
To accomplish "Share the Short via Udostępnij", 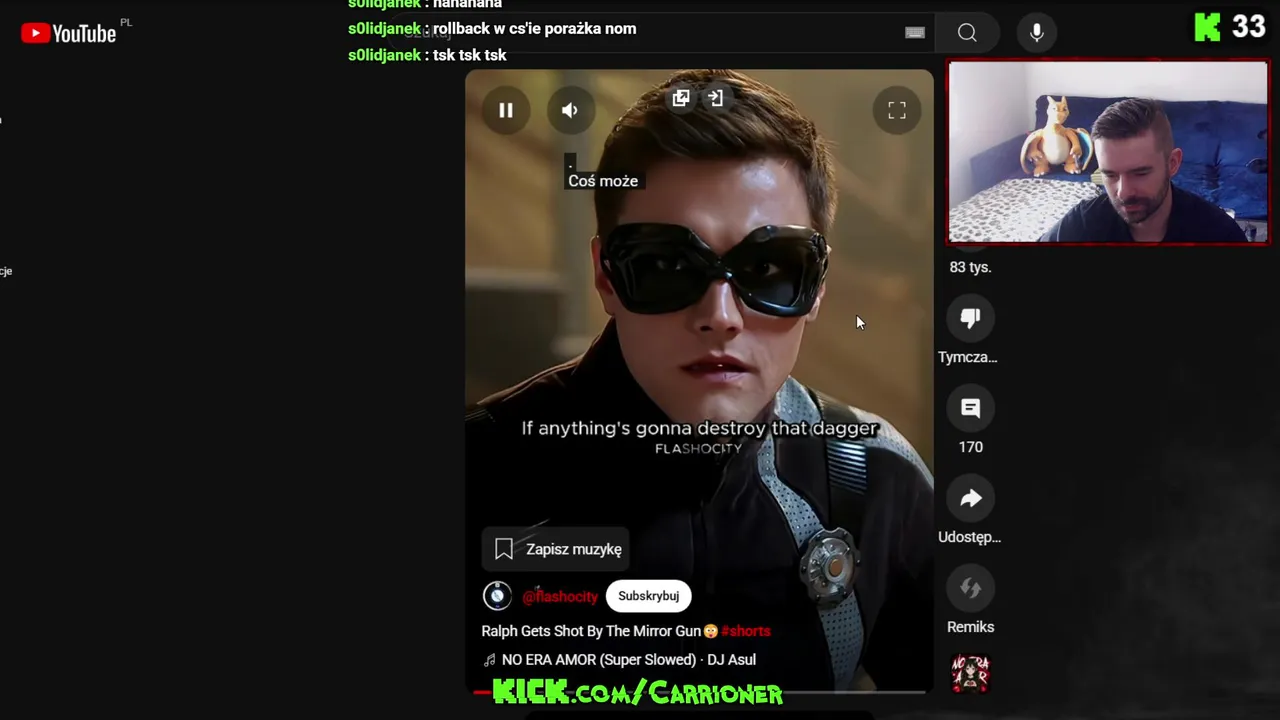I will point(970,498).
